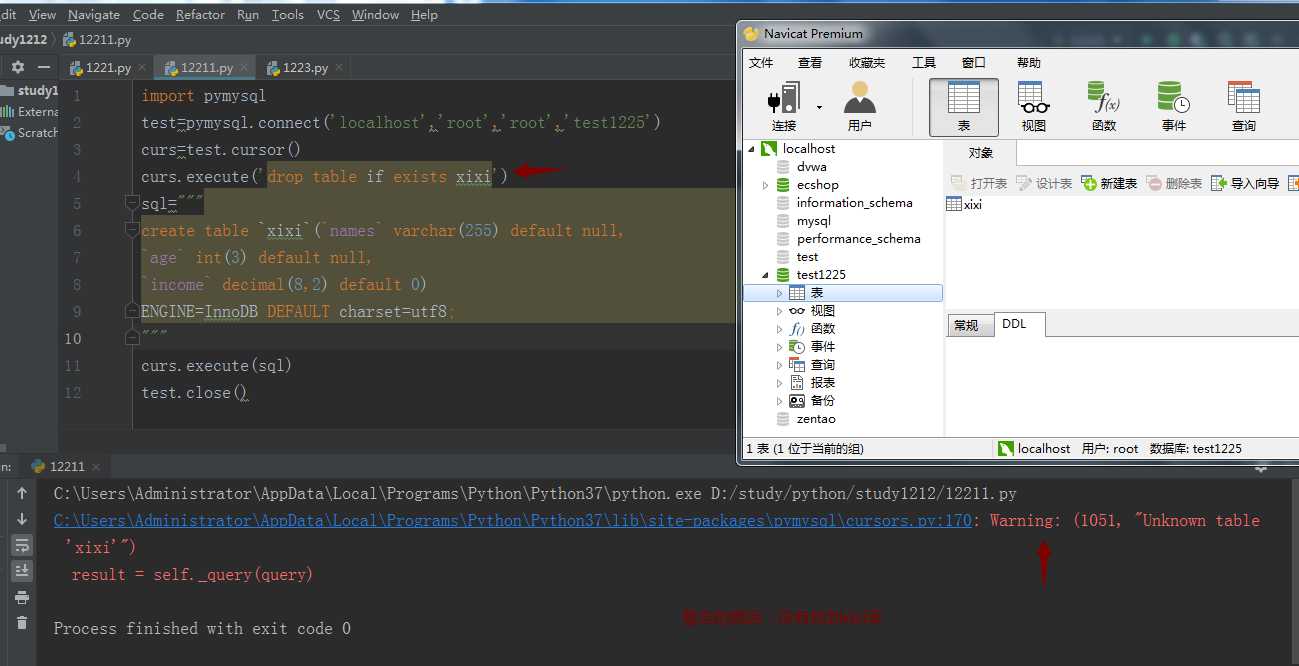Expand the 表 tables node under test1225
This screenshot has width=1299, height=666.
pos(780,293)
